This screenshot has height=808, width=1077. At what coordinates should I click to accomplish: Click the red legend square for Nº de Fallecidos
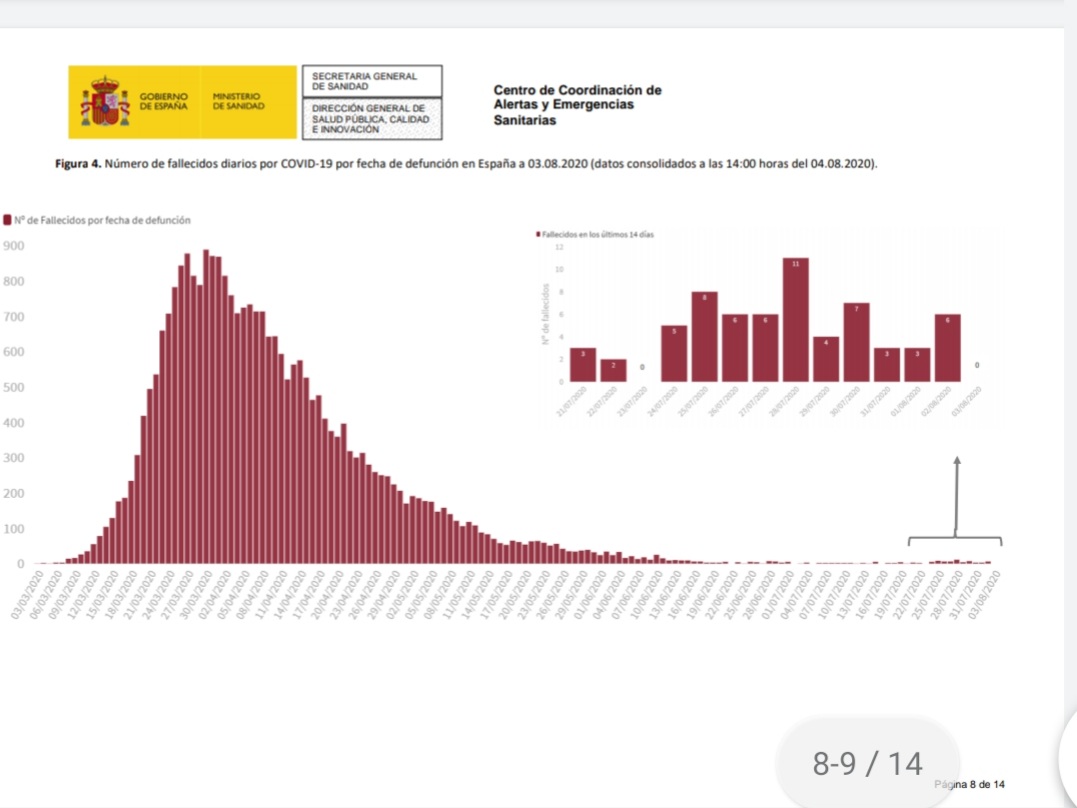click(x=8, y=219)
